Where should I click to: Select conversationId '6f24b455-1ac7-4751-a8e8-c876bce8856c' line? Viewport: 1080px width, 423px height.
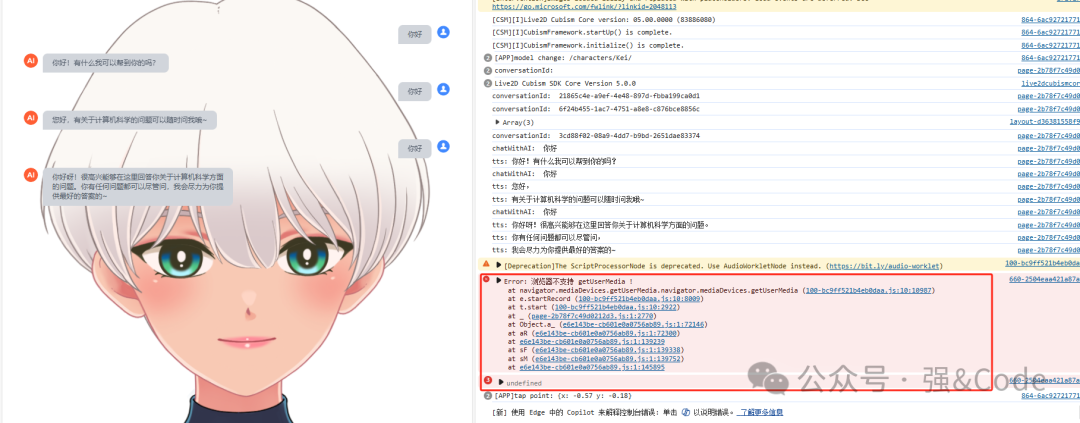point(596,109)
